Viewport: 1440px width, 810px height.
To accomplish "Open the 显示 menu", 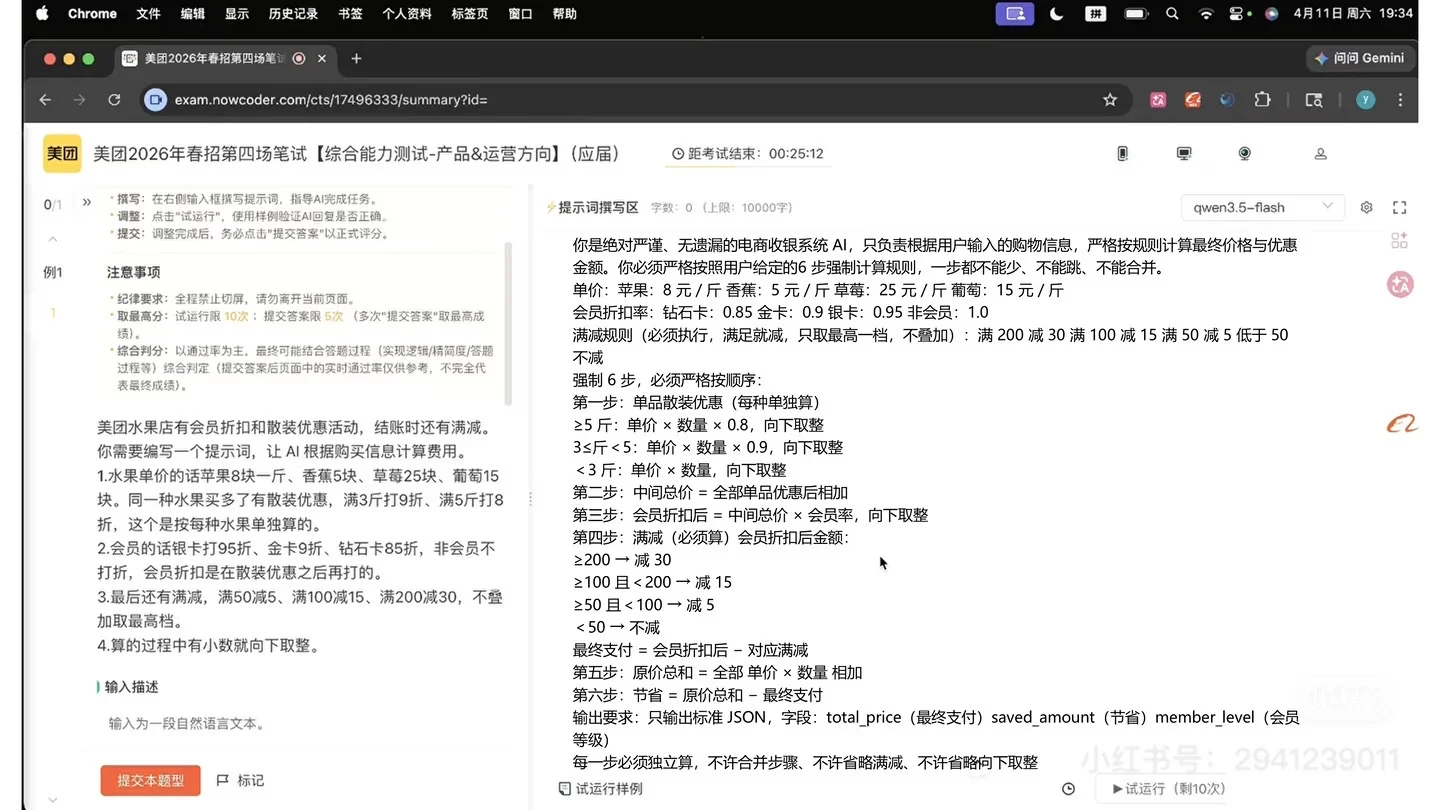I will point(237,14).
